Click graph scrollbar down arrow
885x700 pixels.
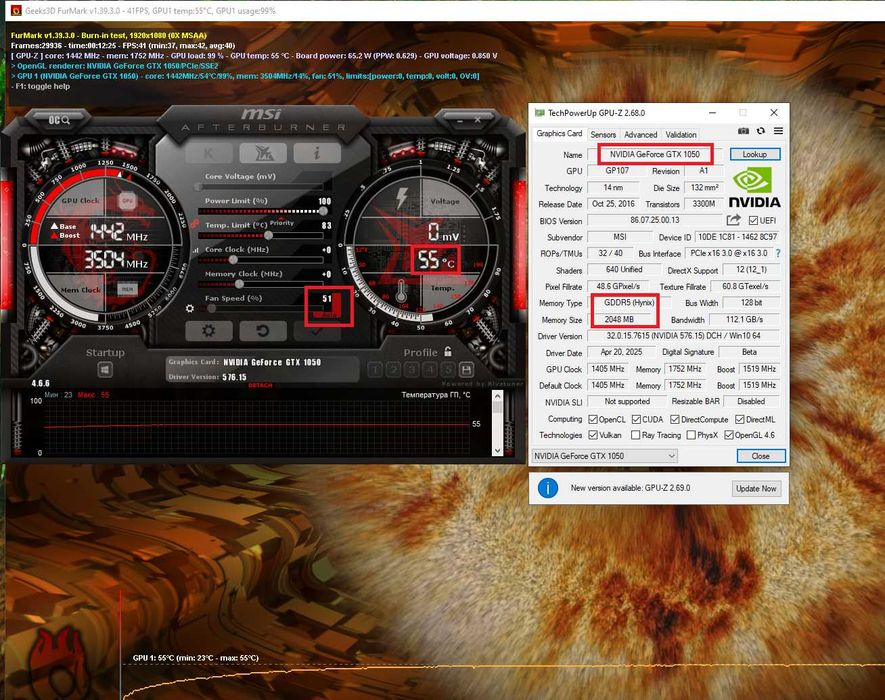click(497, 450)
